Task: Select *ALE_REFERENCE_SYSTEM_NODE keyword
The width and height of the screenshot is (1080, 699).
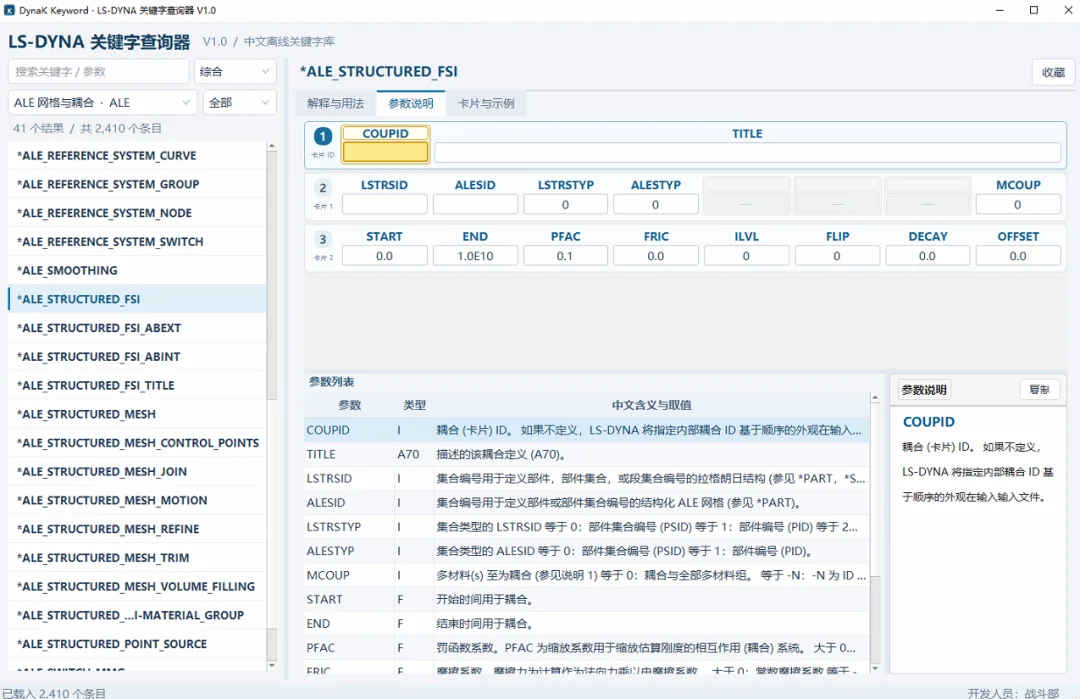Action: pos(137,213)
